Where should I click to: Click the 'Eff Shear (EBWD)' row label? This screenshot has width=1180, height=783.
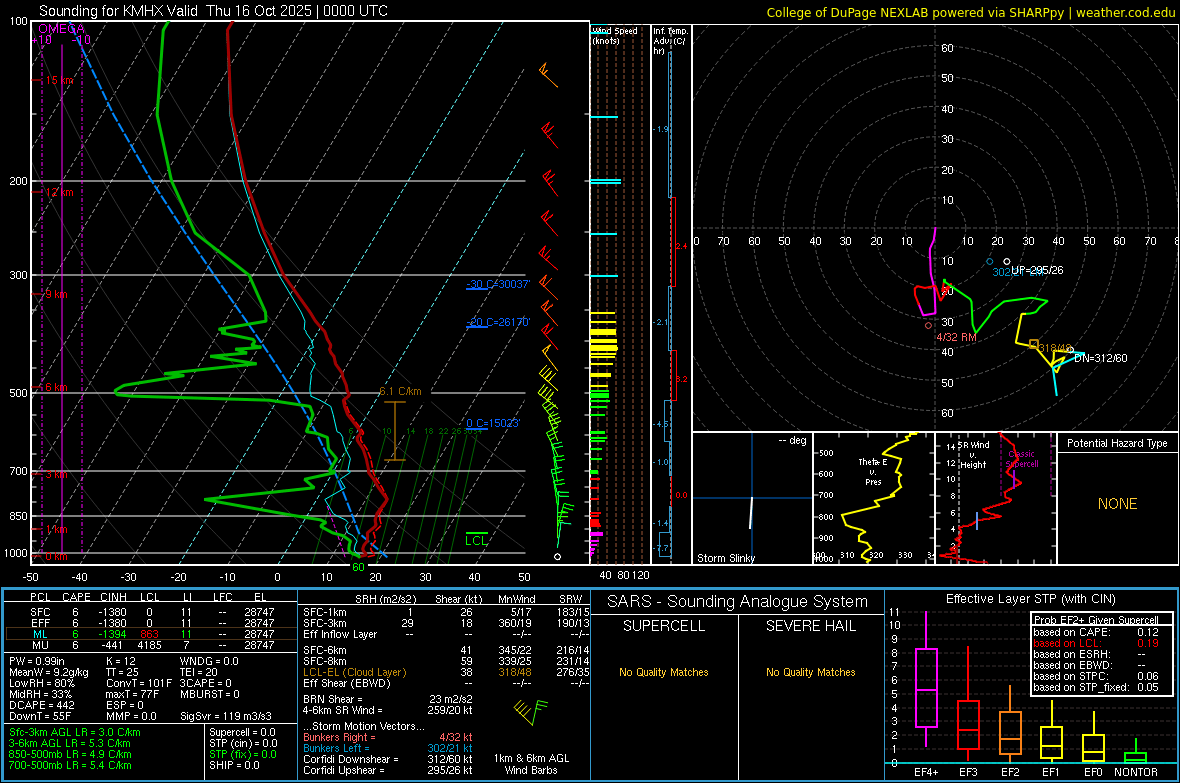tap(347, 683)
